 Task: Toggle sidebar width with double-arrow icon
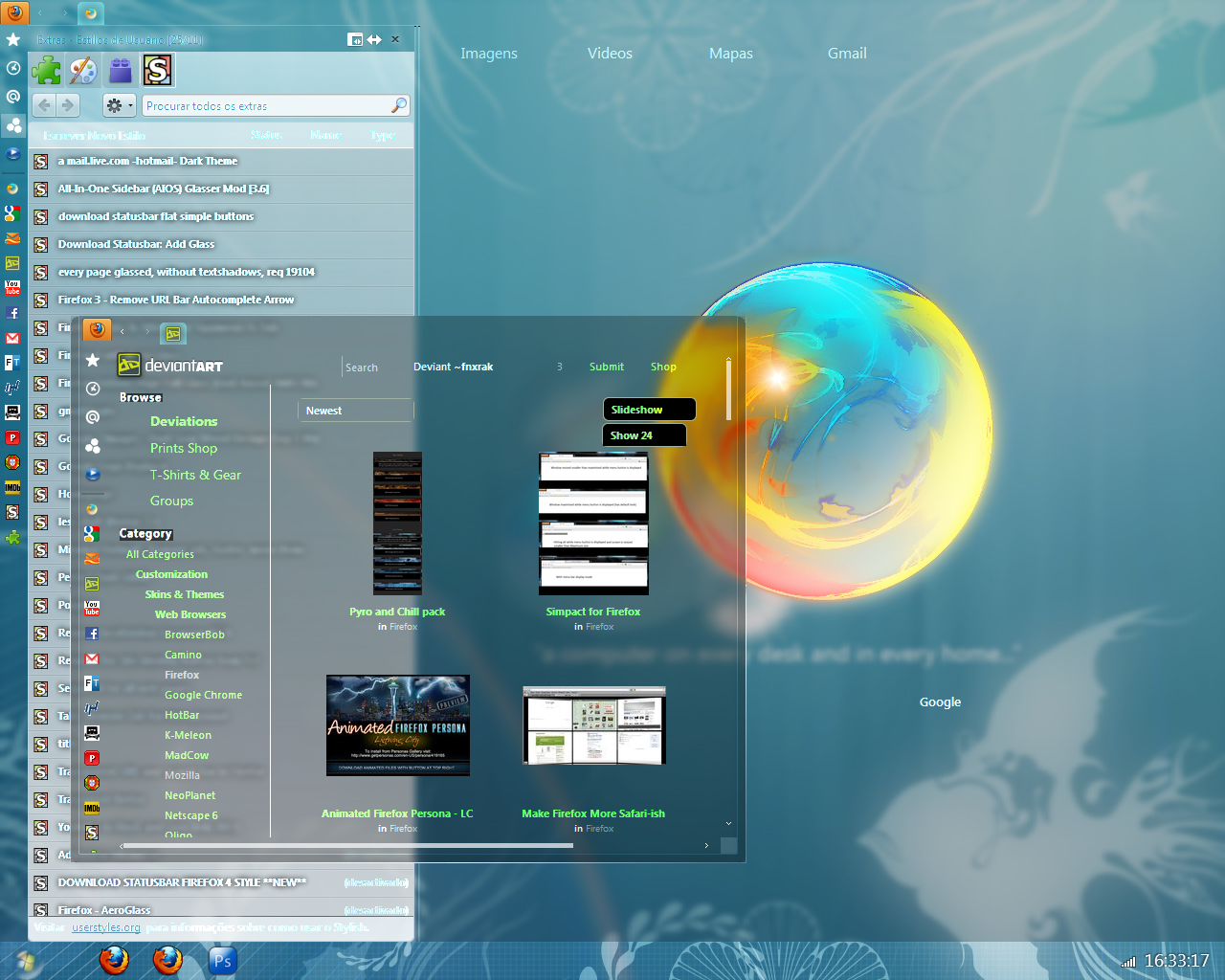pyautogui.click(x=374, y=39)
